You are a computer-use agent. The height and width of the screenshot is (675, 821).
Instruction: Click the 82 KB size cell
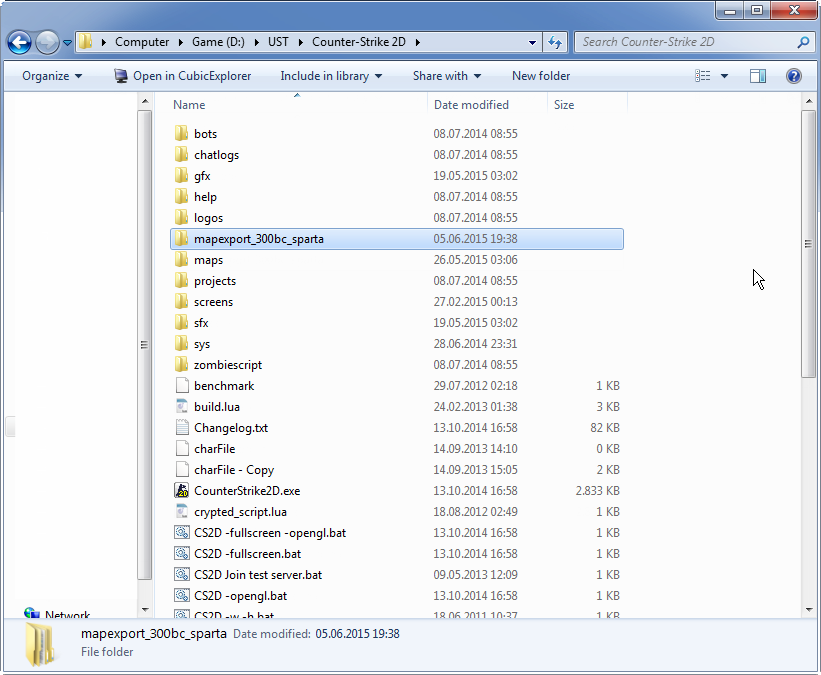[x=605, y=428]
